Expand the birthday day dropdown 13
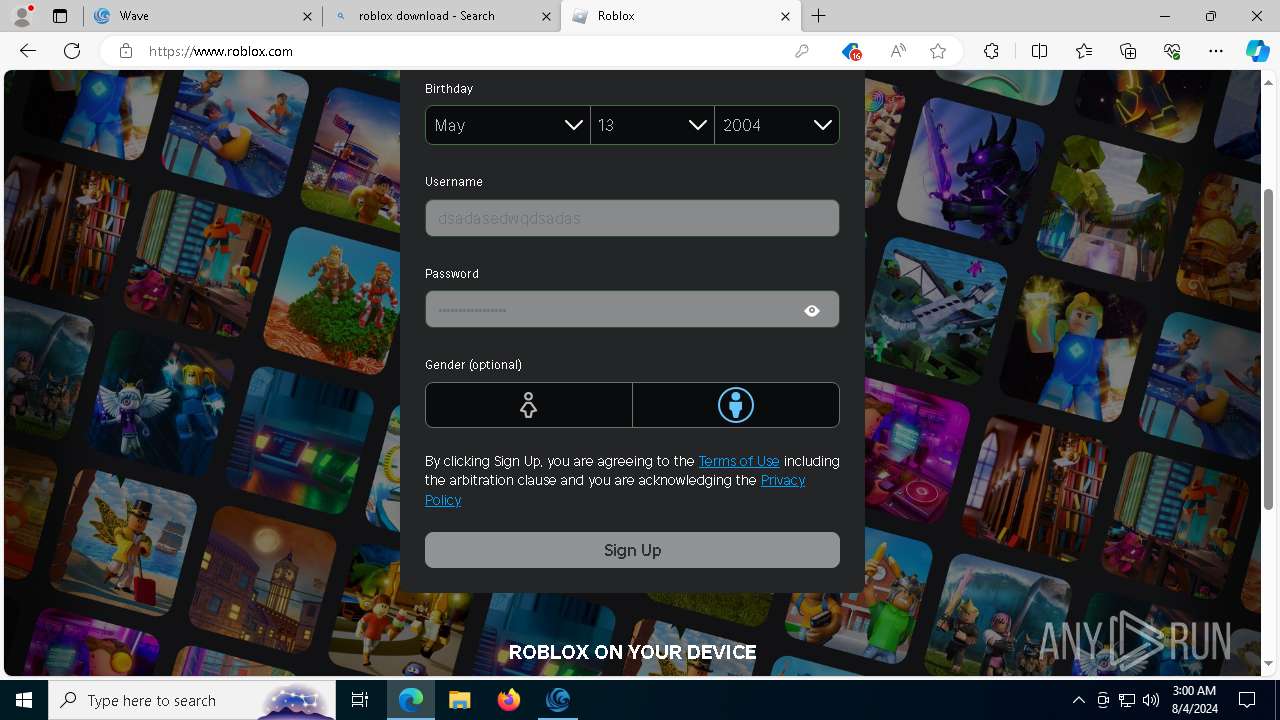 (x=652, y=125)
